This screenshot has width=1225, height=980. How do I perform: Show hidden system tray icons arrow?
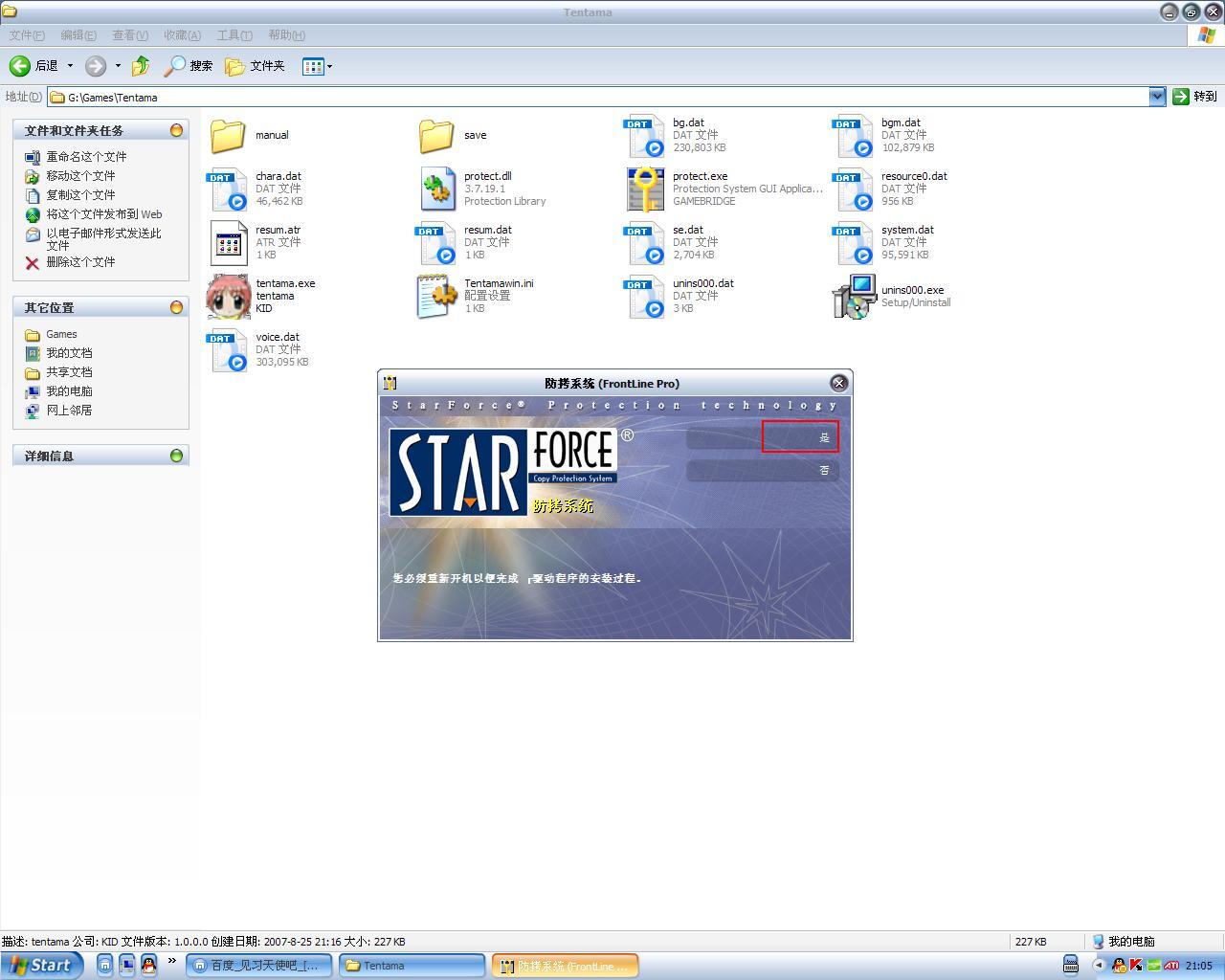1098,966
